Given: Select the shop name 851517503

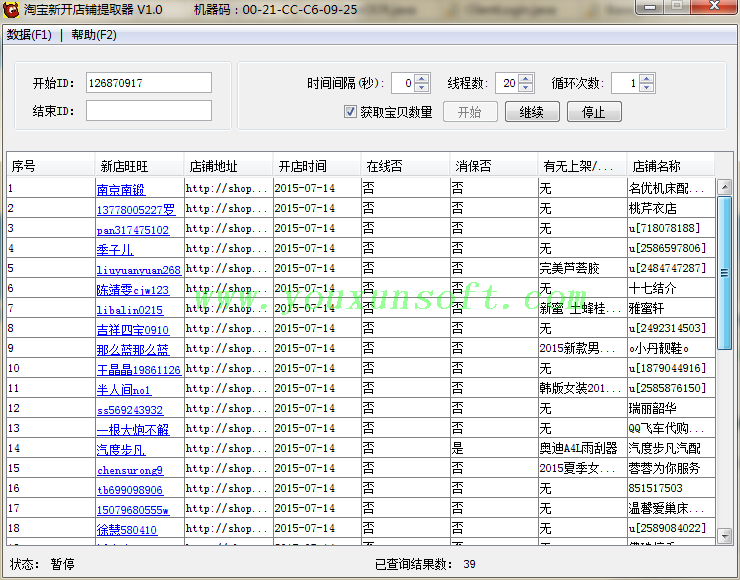Looking at the screenshot, I should coord(656,488).
